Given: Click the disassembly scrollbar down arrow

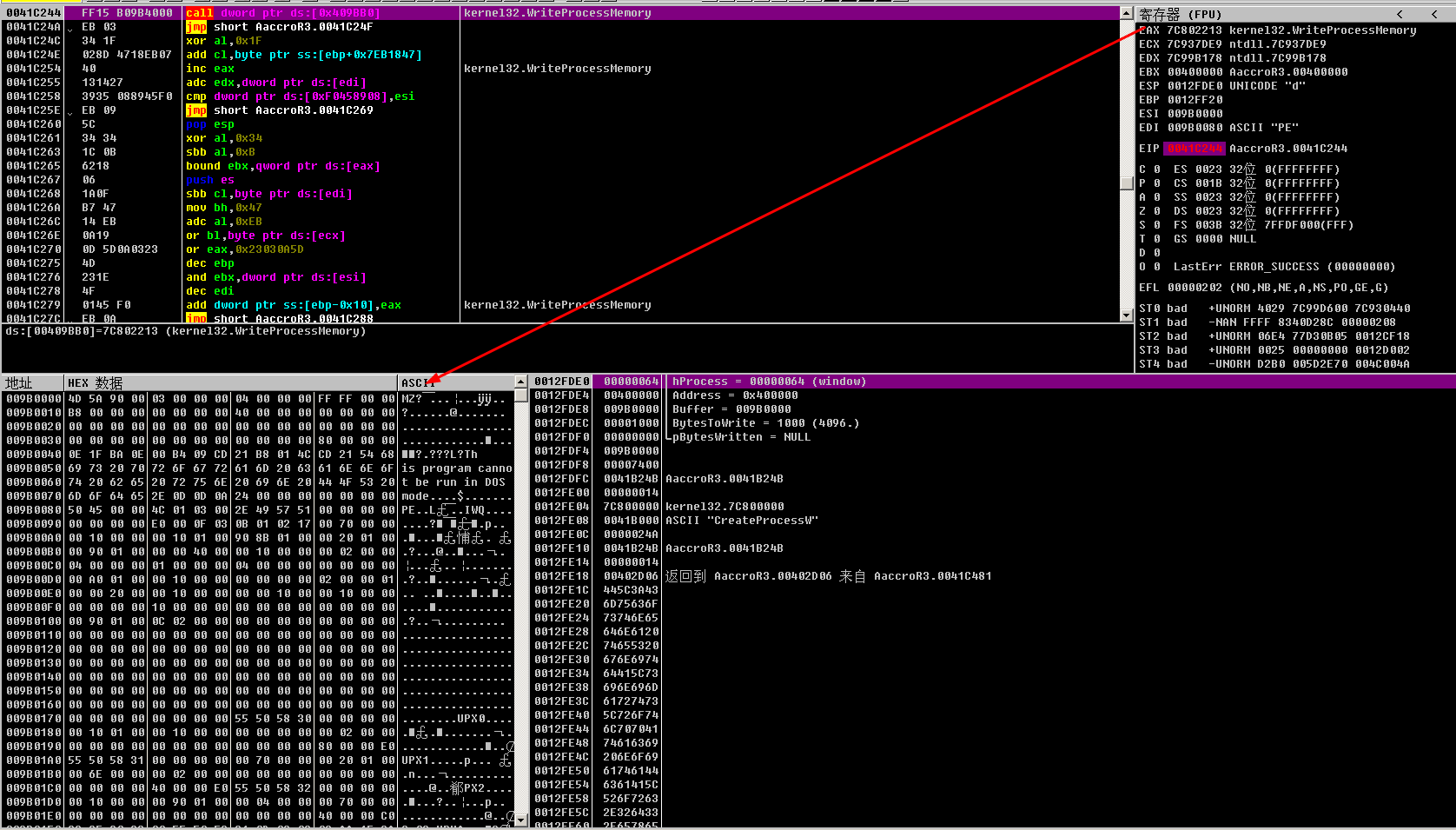Looking at the screenshot, I should coord(1127,315).
